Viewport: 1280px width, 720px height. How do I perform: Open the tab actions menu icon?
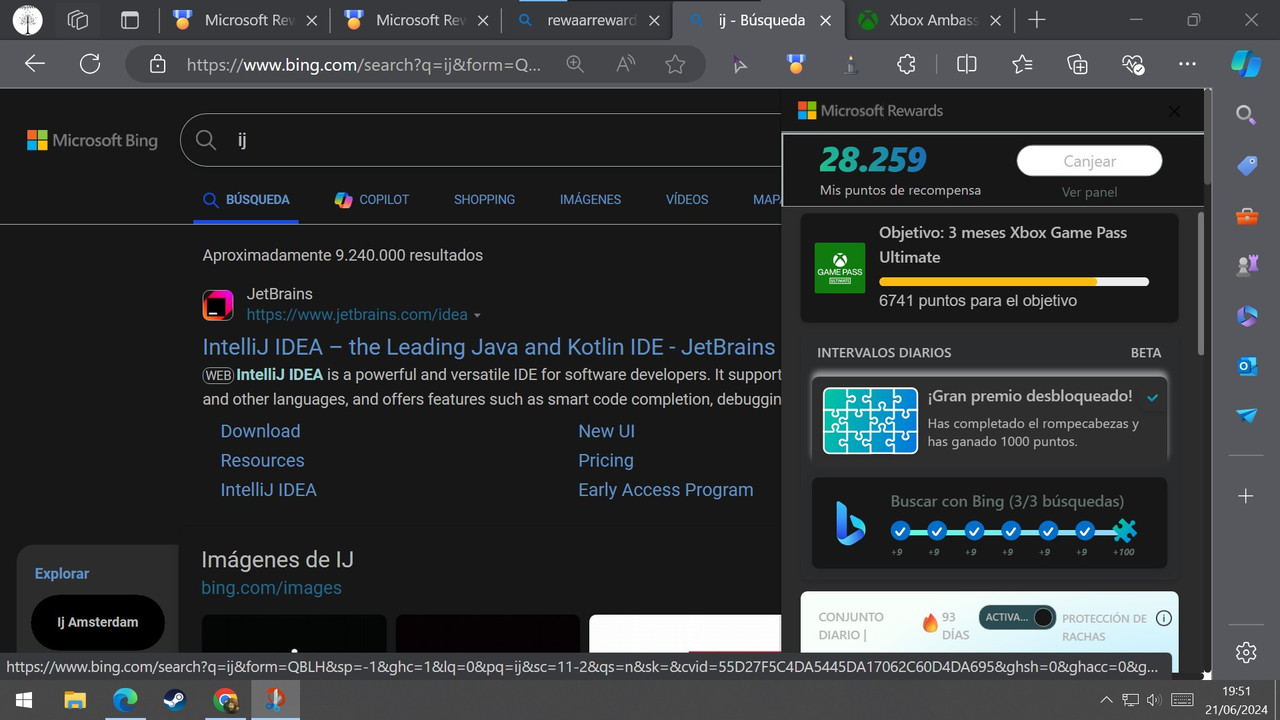point(129,20)
